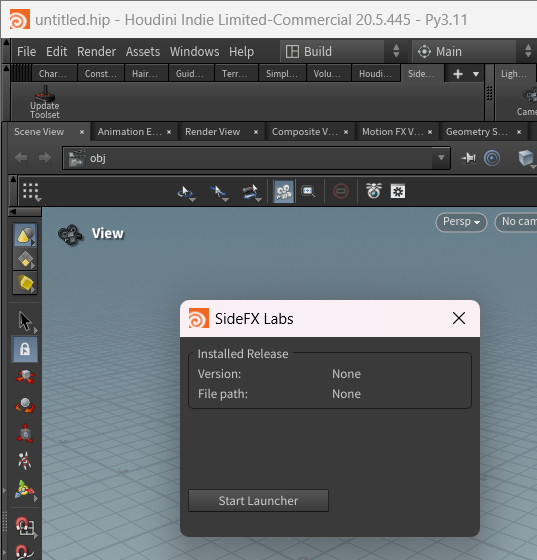
Task: Choose the Scale tool icon
Action: click(25, 433)
